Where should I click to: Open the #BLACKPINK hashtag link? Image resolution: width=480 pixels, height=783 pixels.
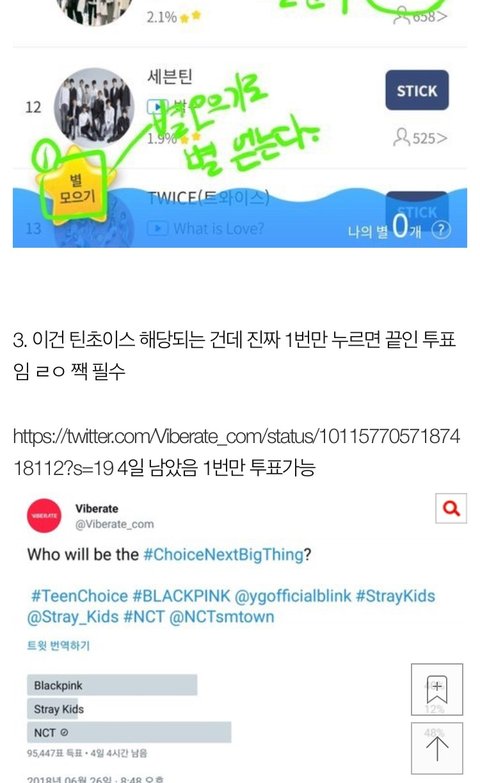click(x=181, y=596)
